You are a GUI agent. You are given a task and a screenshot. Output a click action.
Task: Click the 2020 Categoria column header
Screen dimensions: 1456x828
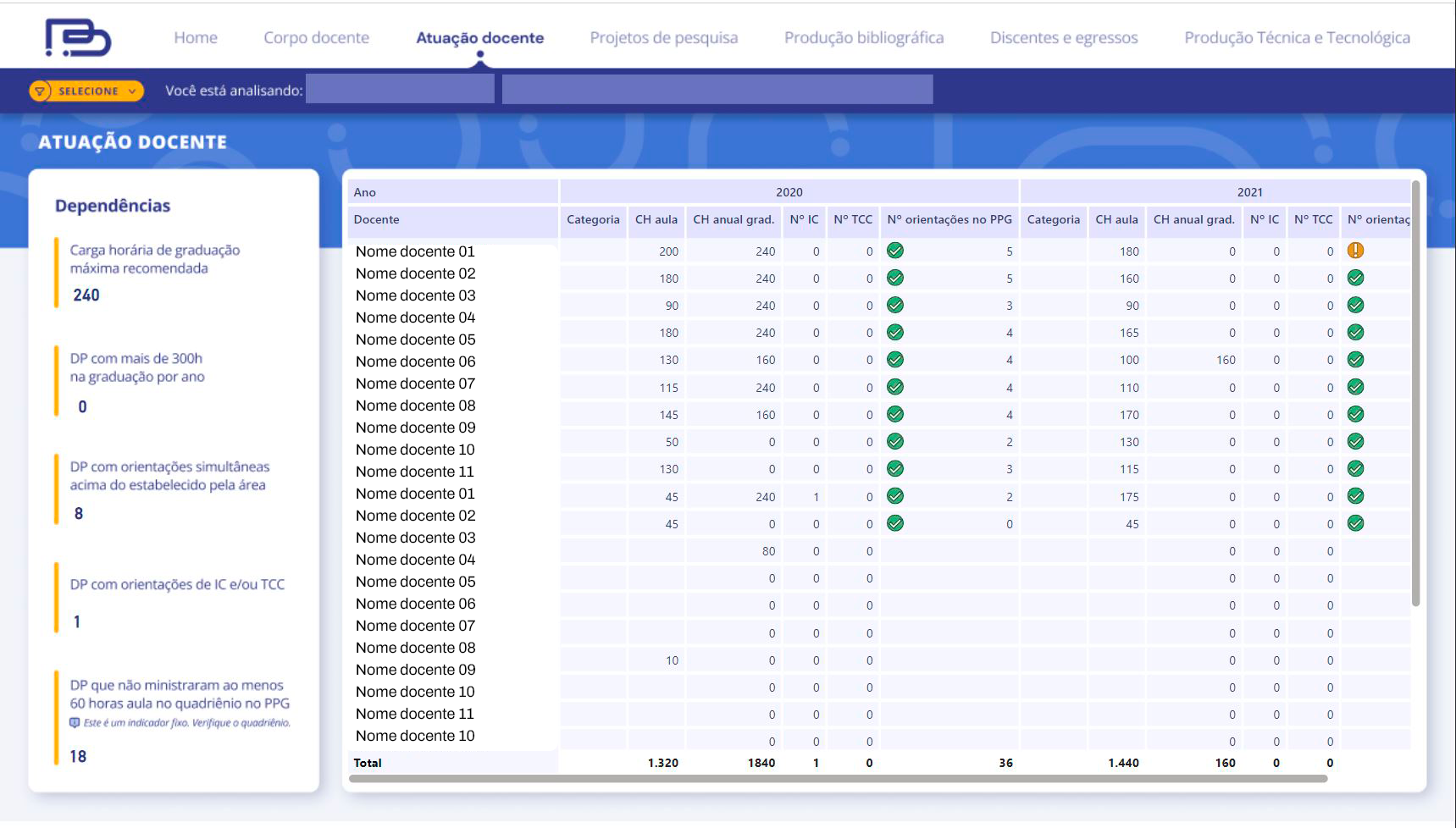[x=593, y=220]
